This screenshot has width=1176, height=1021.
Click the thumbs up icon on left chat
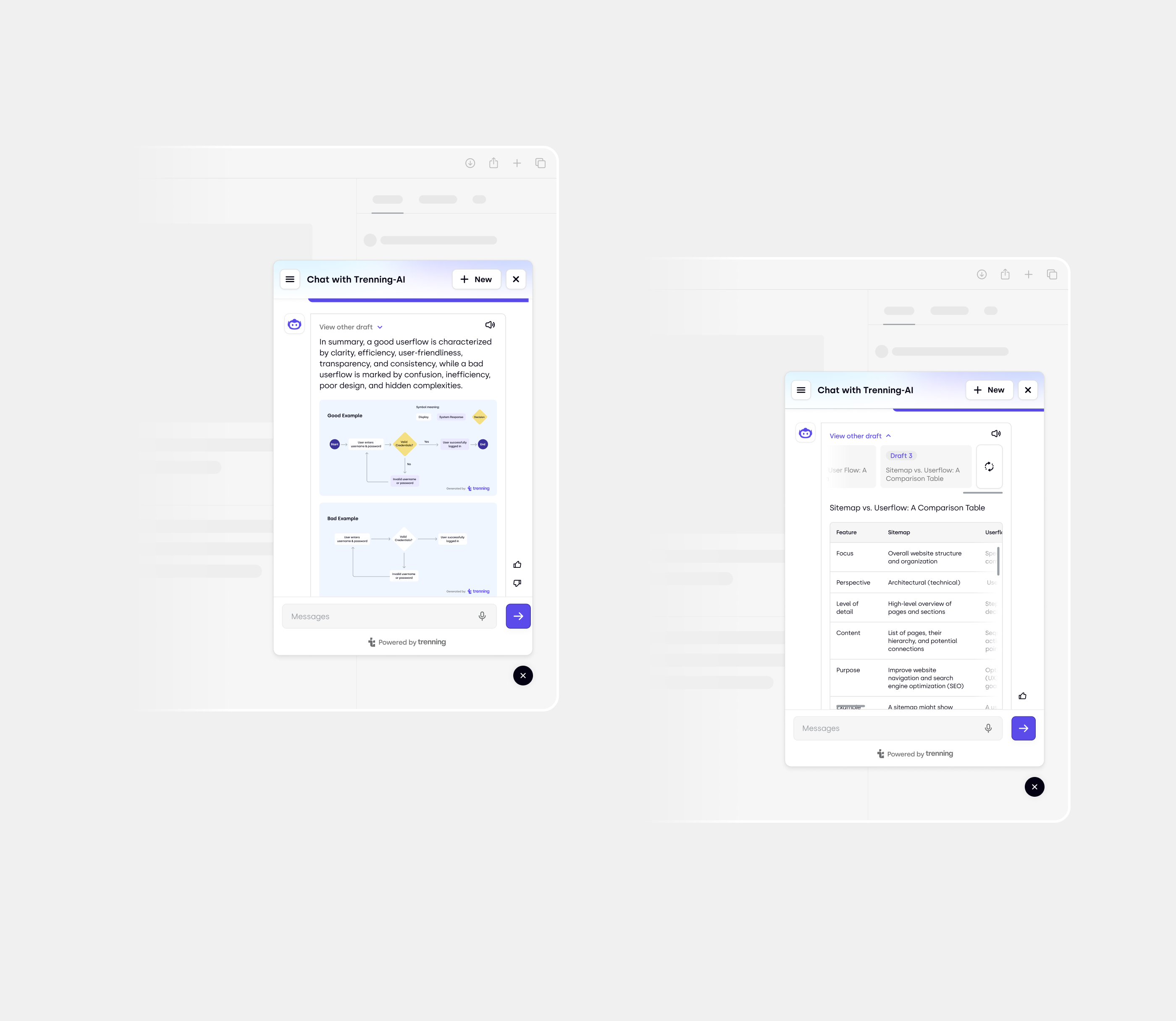pos(517,564)
